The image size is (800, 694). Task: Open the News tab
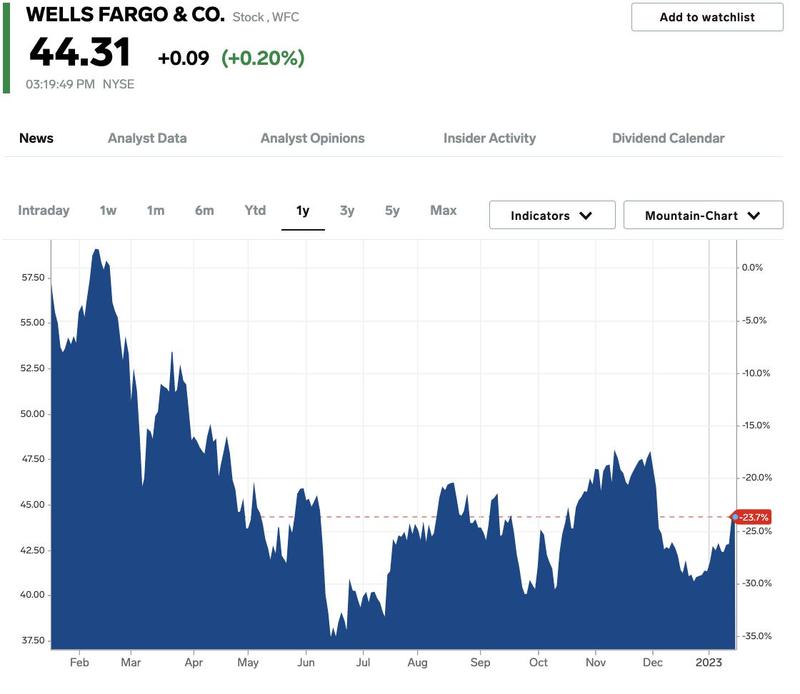coord(36,138)
